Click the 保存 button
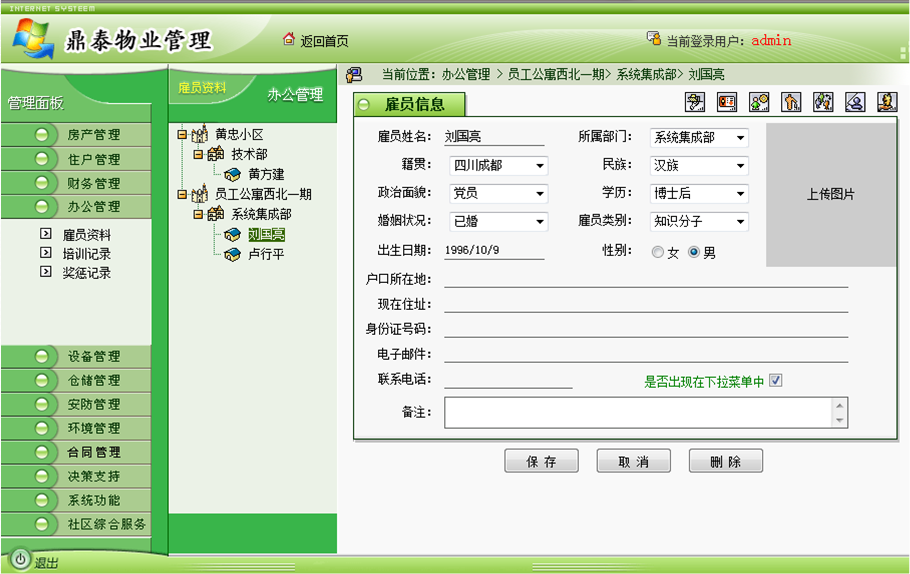This screenshot has height=574, width=910. (541, 461)
